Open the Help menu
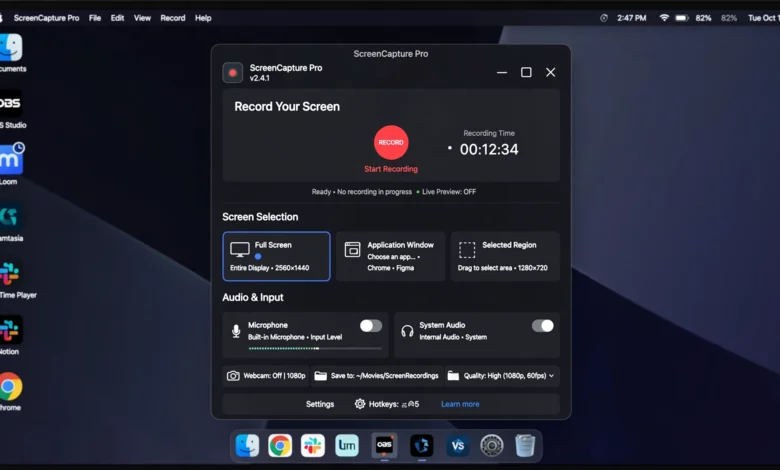 [x=203, y=18]
